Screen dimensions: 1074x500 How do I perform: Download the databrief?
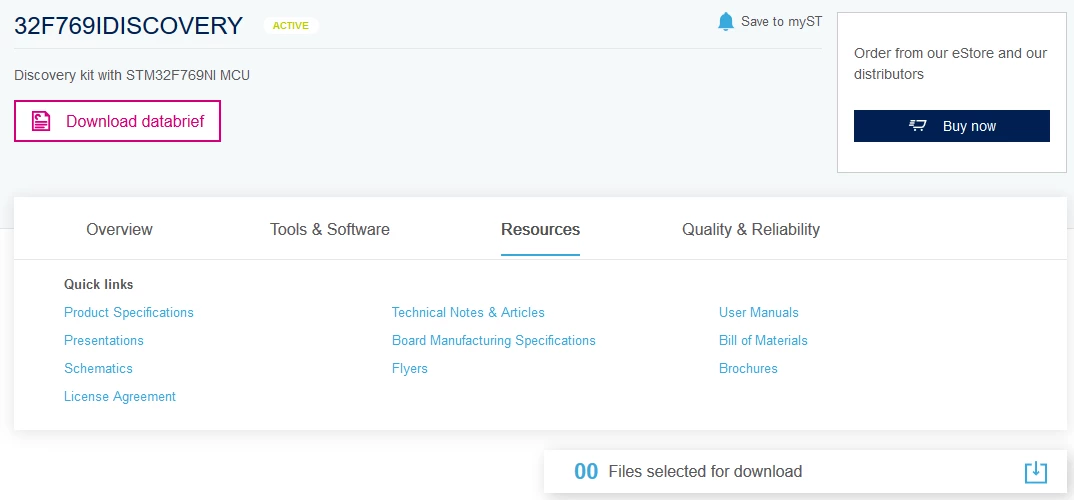pos(117,121)
